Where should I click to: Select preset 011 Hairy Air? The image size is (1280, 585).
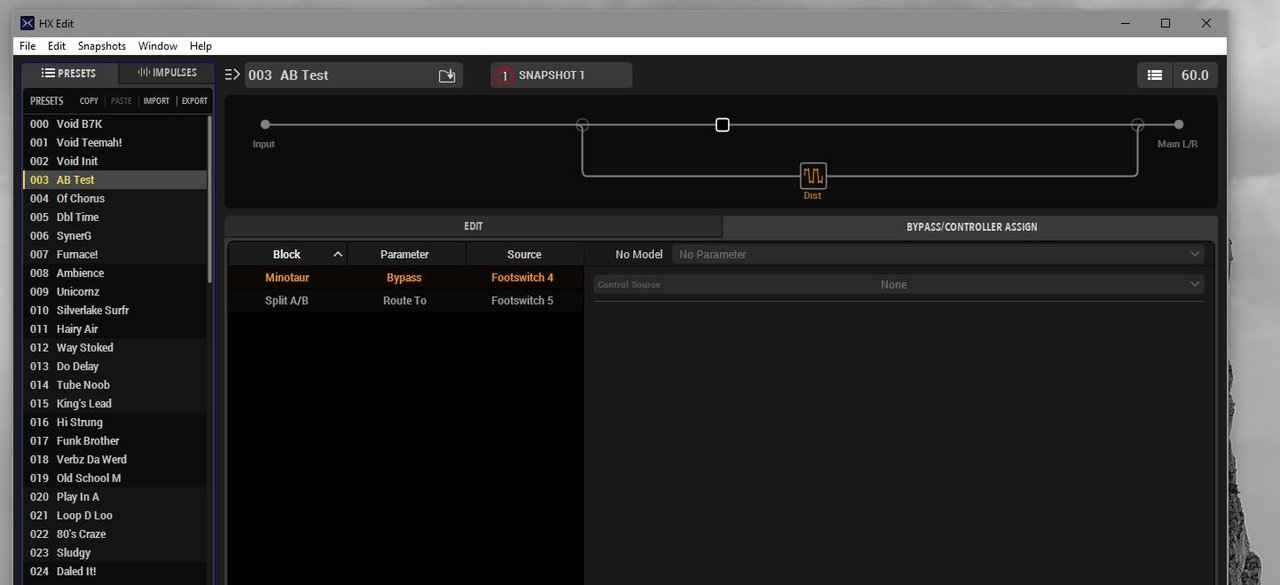pos(115,329)
